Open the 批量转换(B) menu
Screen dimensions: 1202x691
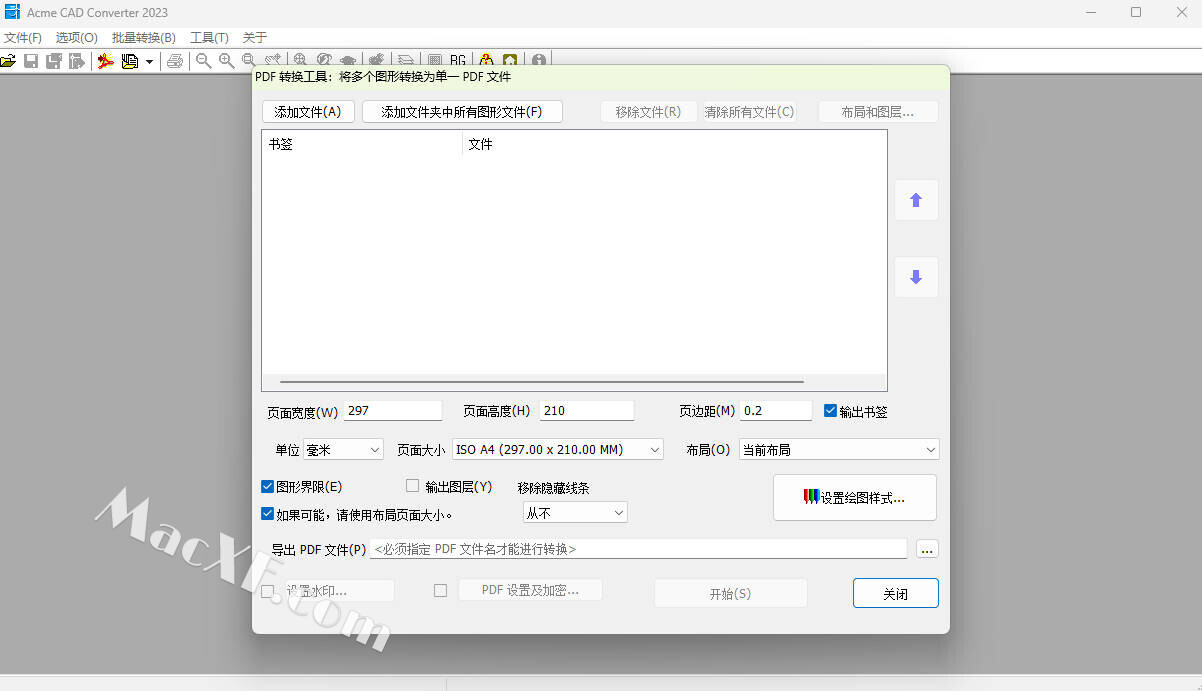coord(143,38)
